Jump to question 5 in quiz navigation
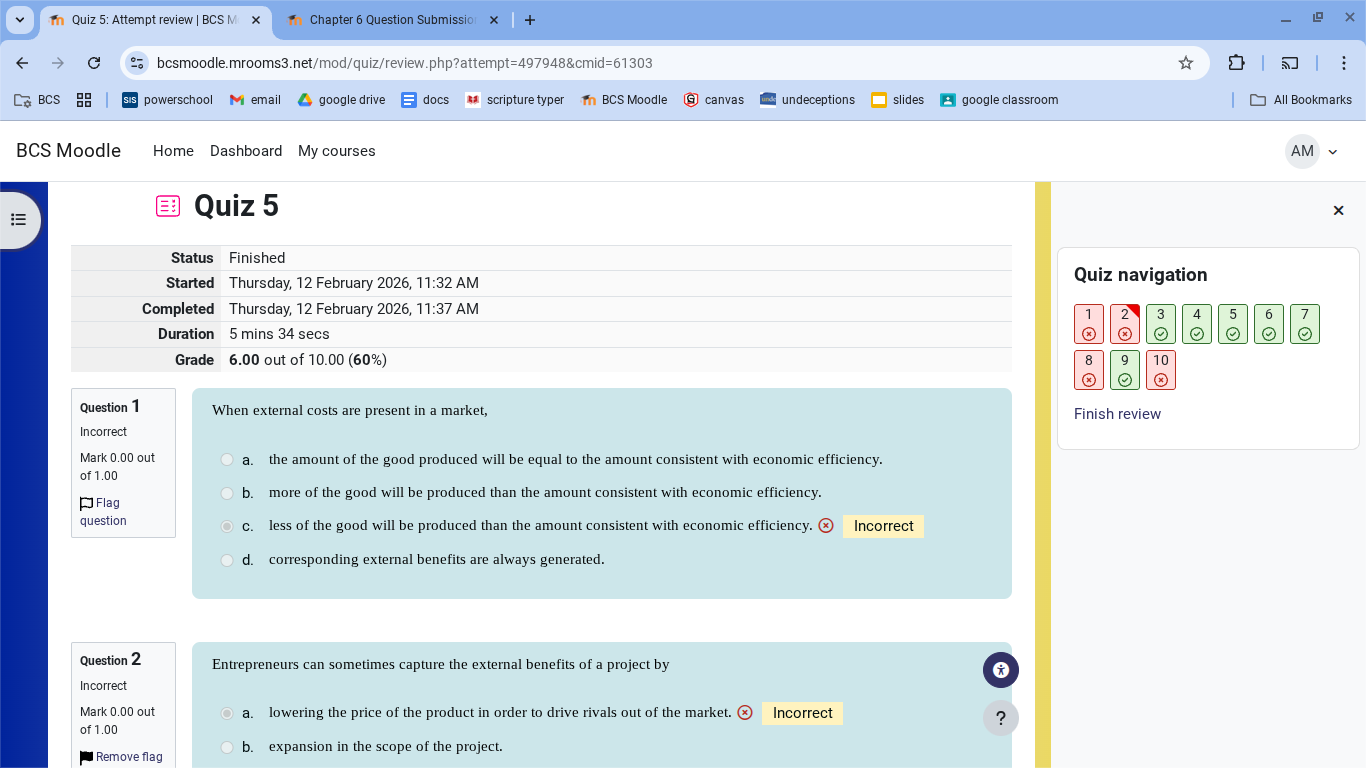The width and height of the screenshot is (1366, 768). pos(1233,323)
